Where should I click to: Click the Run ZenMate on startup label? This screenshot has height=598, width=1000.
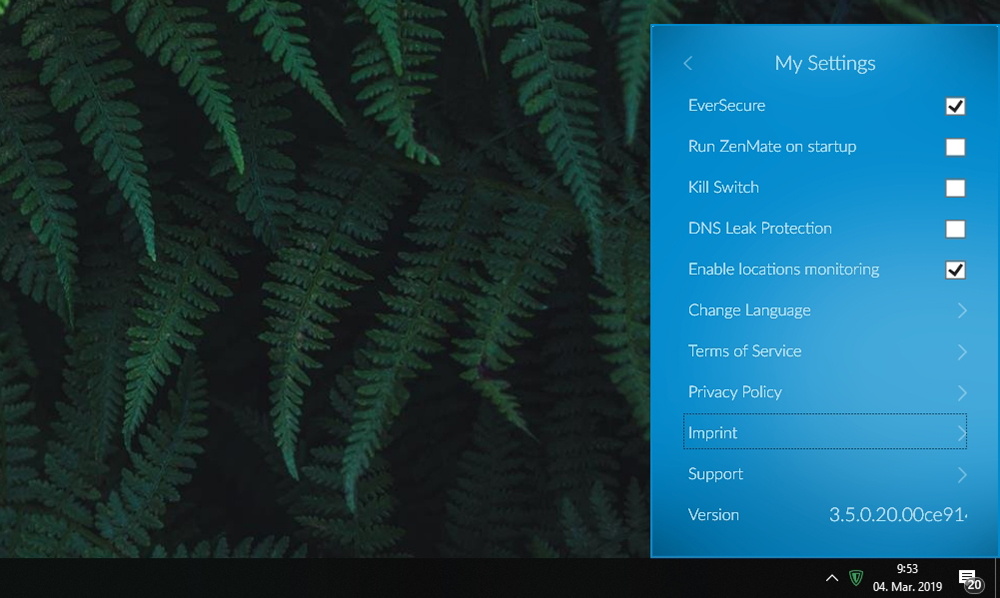click(772, 147)
